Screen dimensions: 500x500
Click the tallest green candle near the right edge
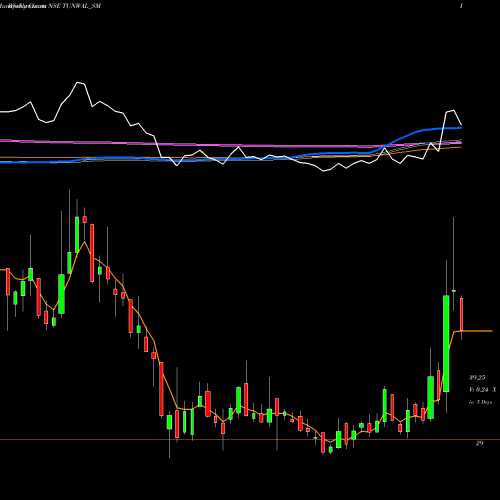pos(446,343)
